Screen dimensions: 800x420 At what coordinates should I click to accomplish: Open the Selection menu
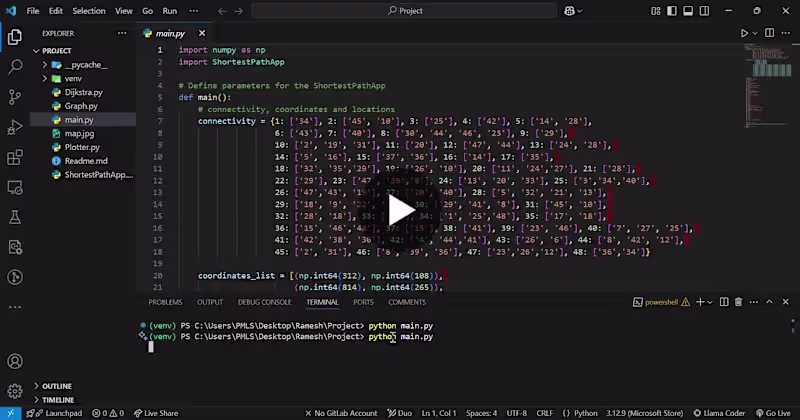click(89, 11)
